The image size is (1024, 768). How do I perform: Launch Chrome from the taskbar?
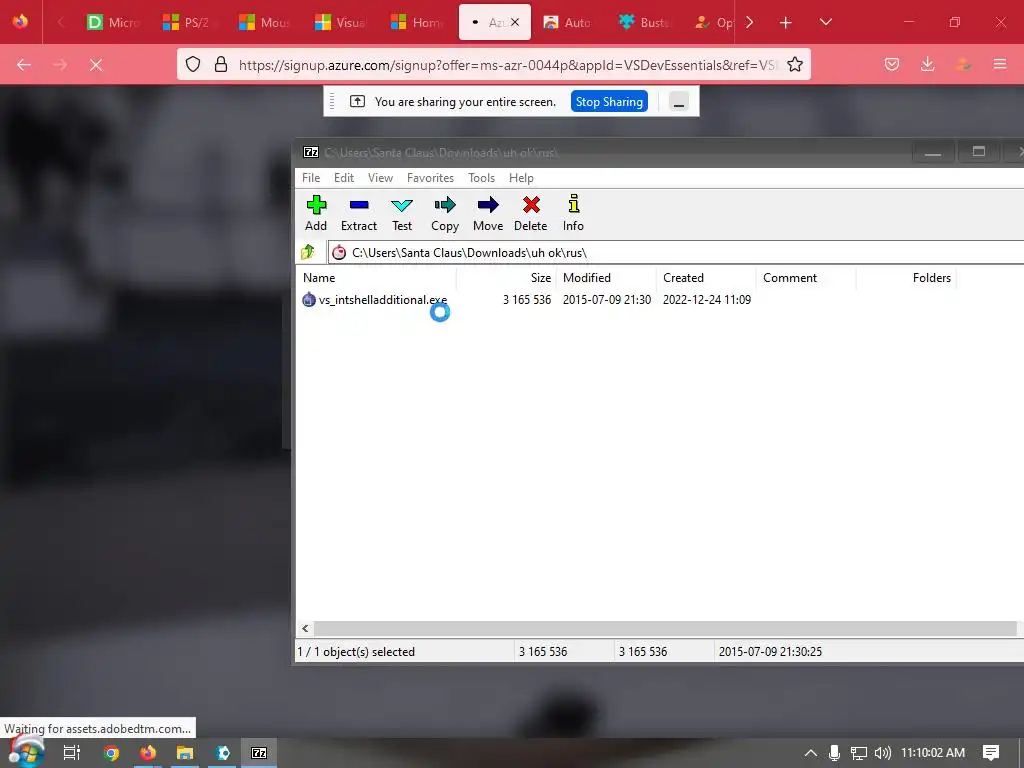(x=111, y=753)
